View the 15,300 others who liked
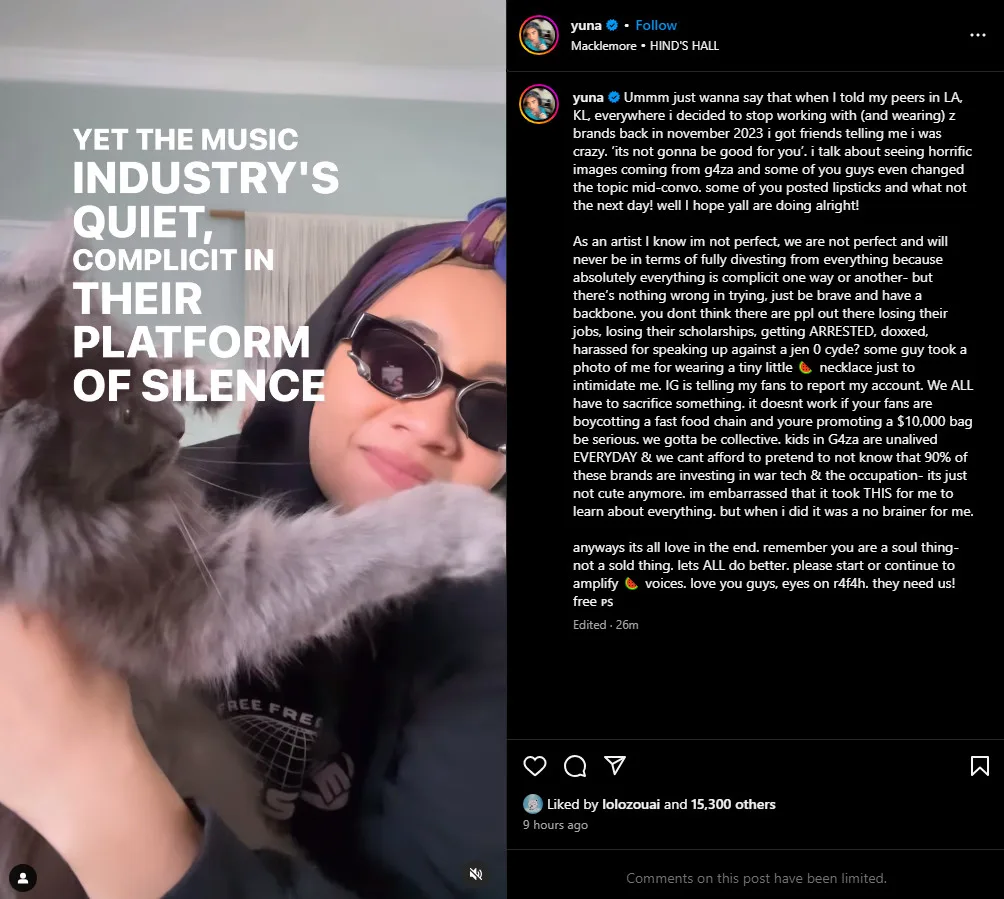The height and width of the screenshot is (899, 1004). 733,804
